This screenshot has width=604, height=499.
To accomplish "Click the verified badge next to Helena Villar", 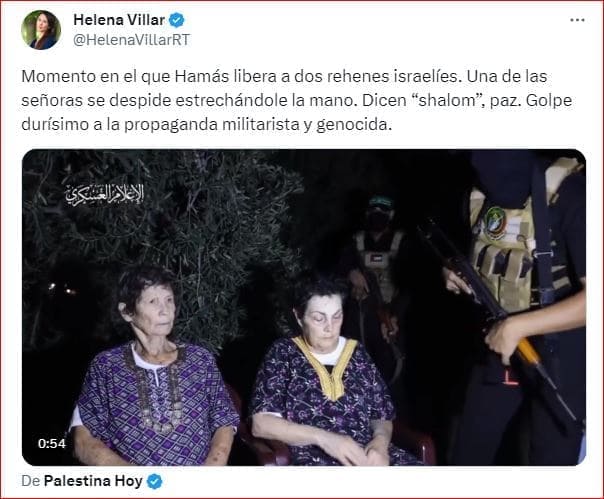I will (x=177, y=20).
